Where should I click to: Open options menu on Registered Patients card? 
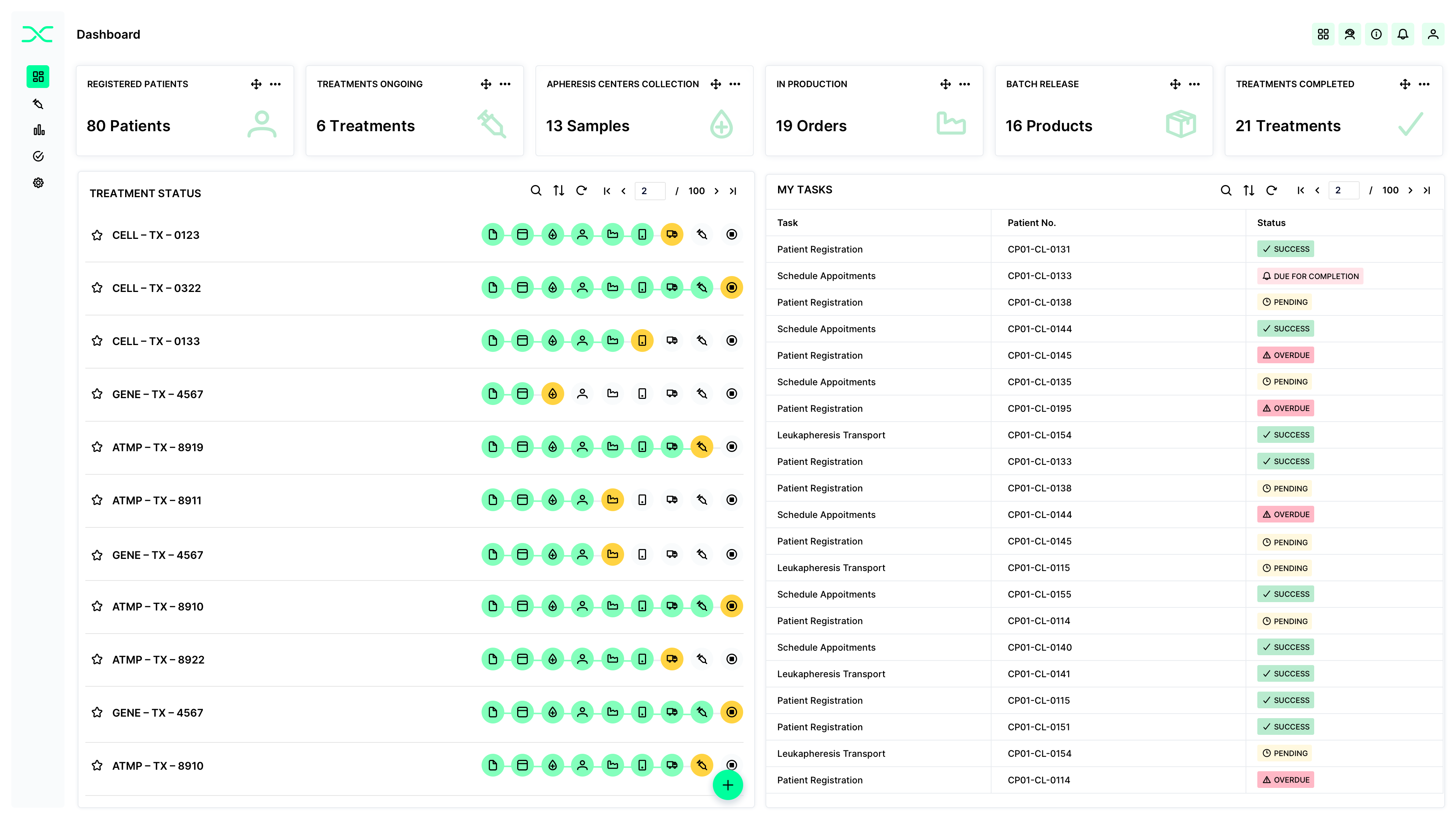pos(276,84)
